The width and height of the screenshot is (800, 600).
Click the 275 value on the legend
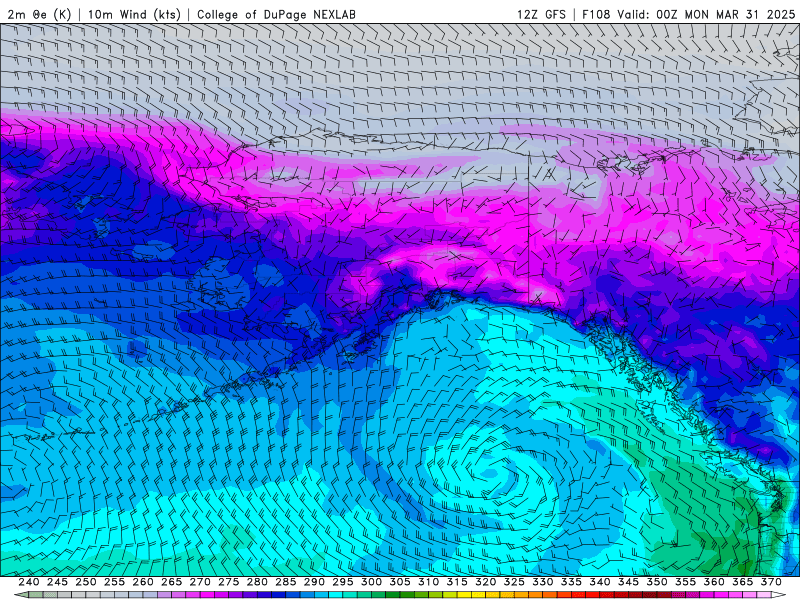tap(229, 582)
